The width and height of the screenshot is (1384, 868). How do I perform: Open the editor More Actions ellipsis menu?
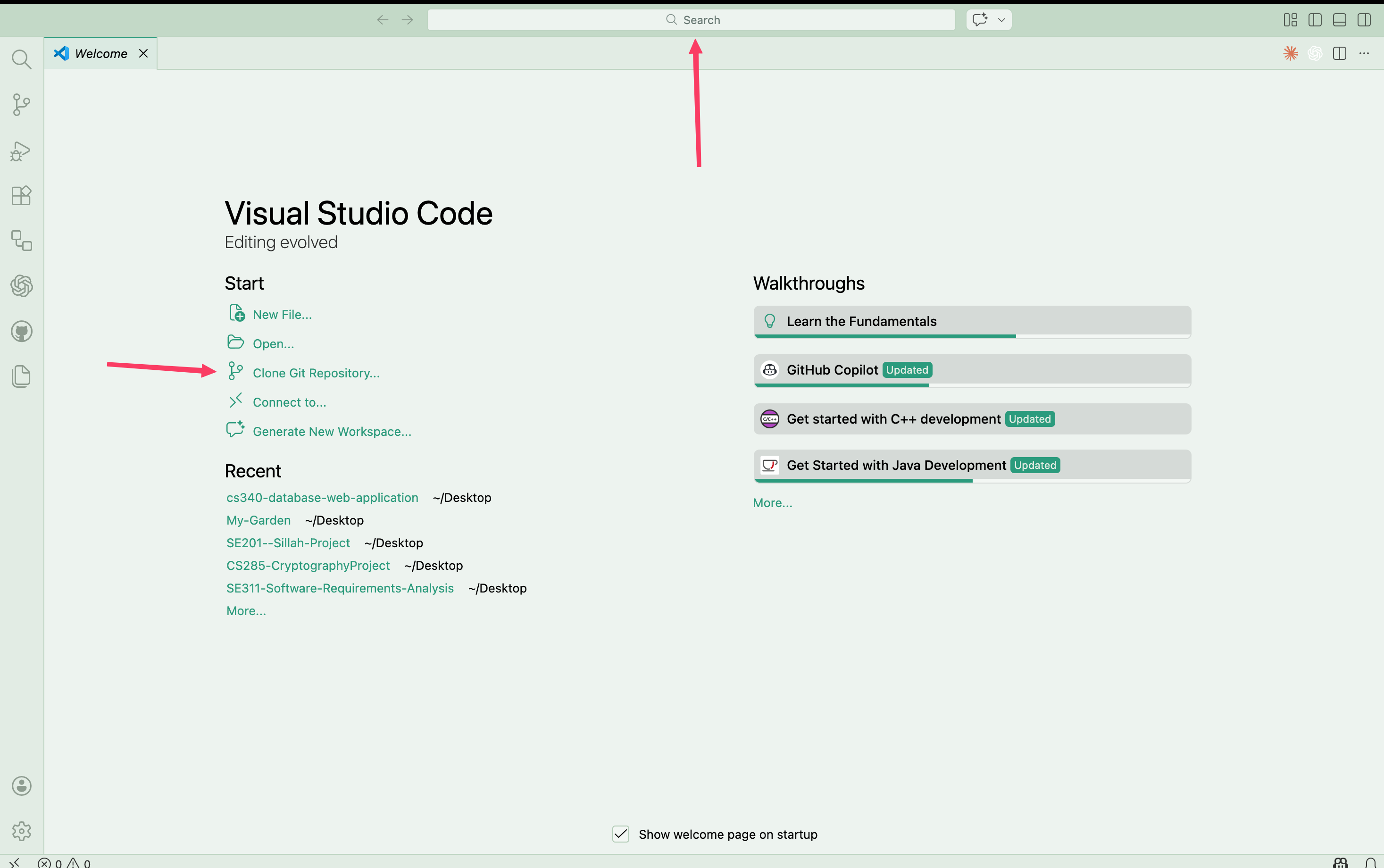(x=1365, y=53)
